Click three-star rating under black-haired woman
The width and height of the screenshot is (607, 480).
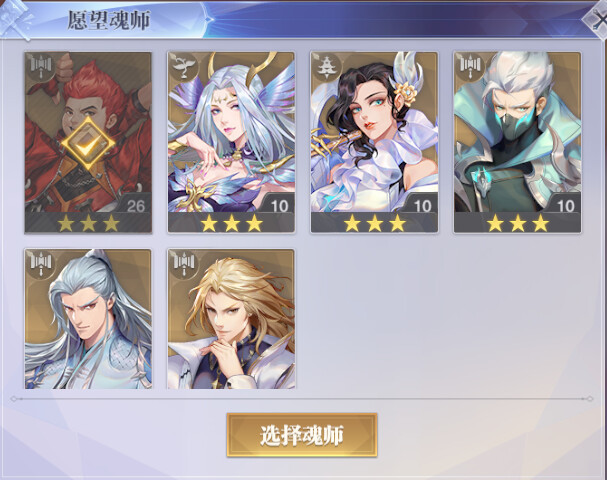pos(374,223)
